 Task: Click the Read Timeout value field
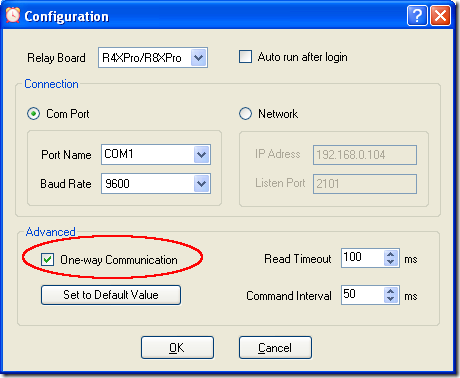pyautogui.click(x=363, y=258)
